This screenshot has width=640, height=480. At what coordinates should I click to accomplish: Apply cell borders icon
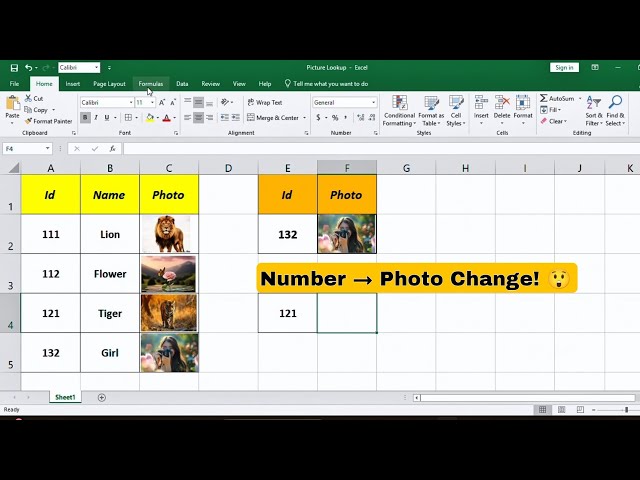tap(128, 118)
